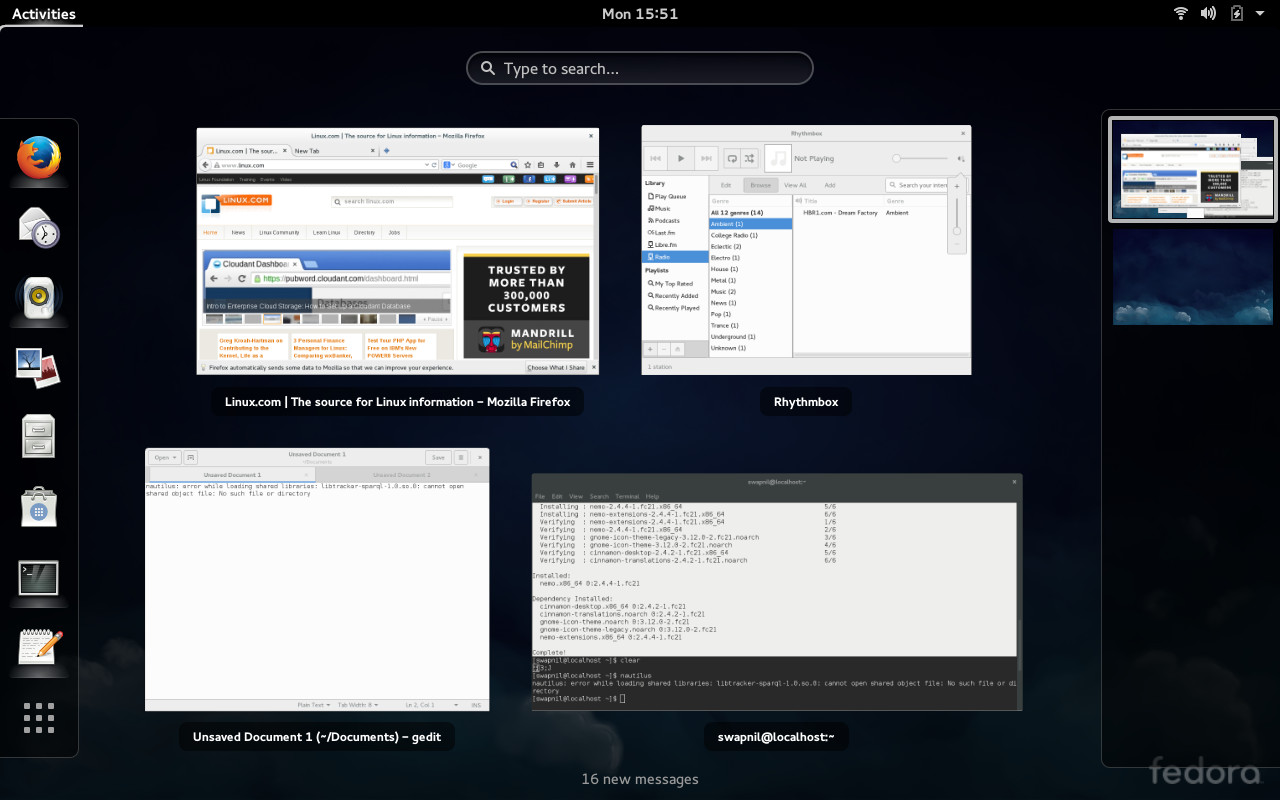Click the Linux.com Mozilla Firefox caption
Image resolution: width=1280 pixels, height=800 pixels.
coord(398,402)
